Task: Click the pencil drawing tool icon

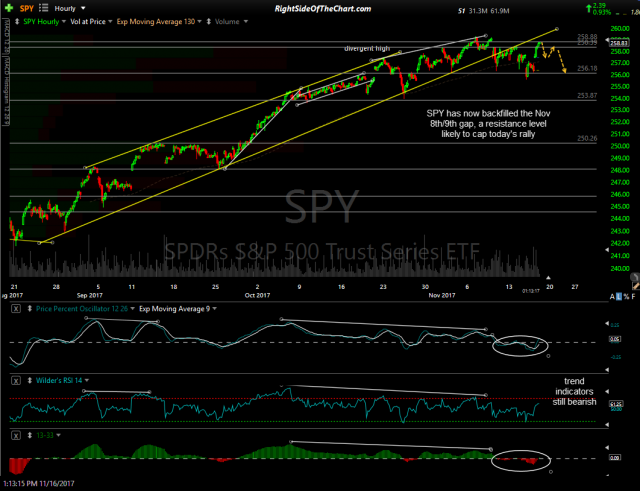Action: 636,287
